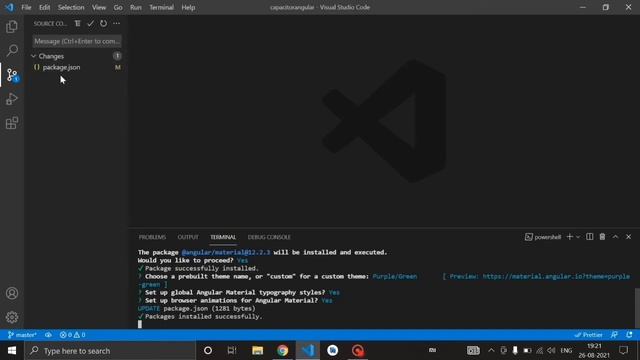
Task: Collapse the Changes group
Action: point(33,56)
